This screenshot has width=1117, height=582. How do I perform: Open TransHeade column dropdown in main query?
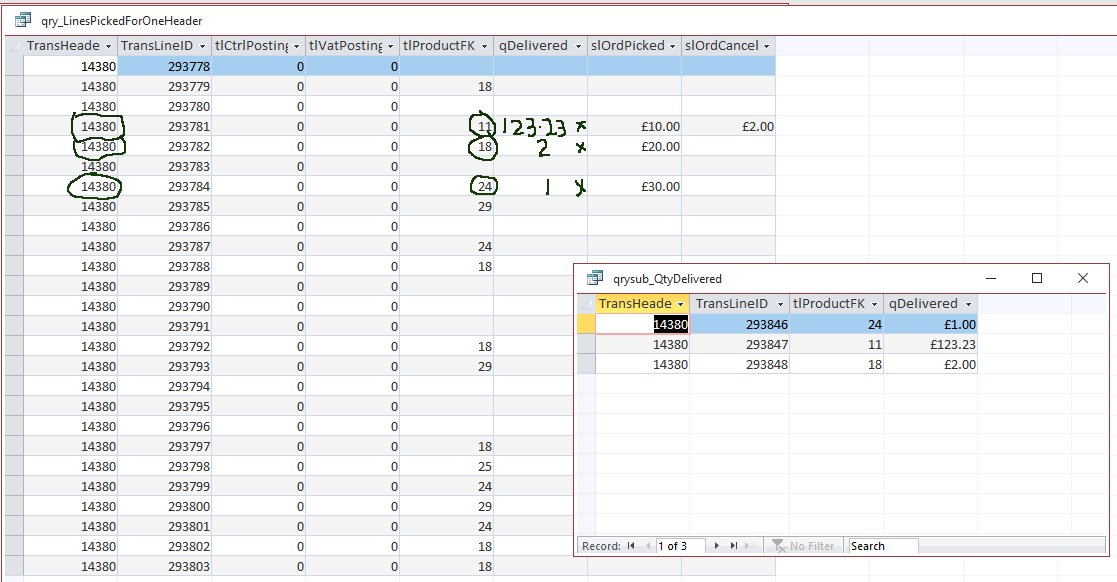[108, 46]
